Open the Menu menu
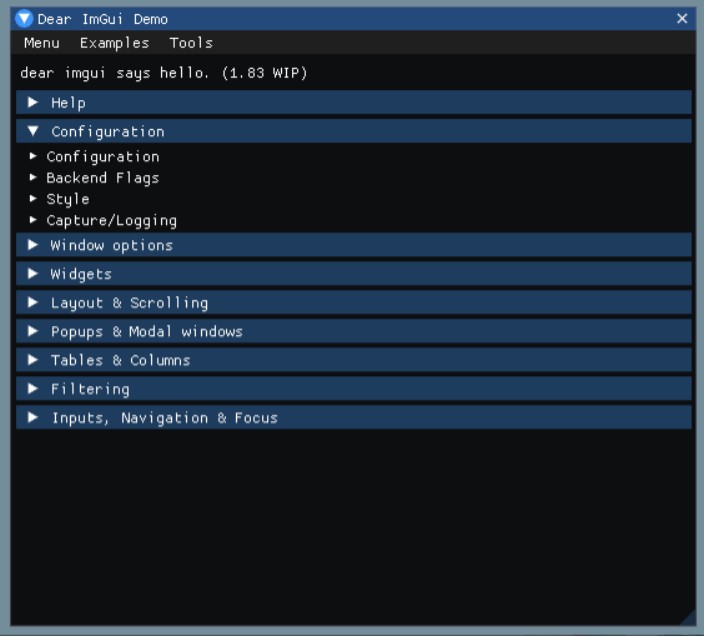Viewport: 704px width, 636px height. 42,43
